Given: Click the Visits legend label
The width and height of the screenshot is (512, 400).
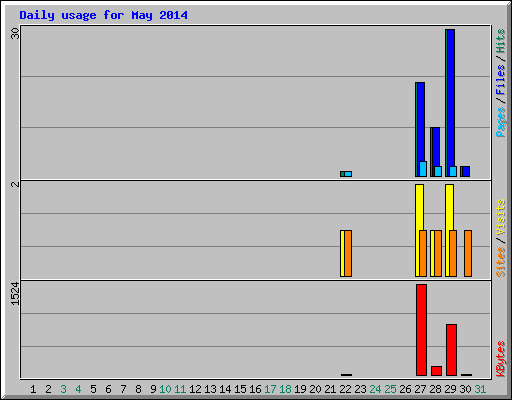Looking at the screenshot, I should [x=500, y=217].
